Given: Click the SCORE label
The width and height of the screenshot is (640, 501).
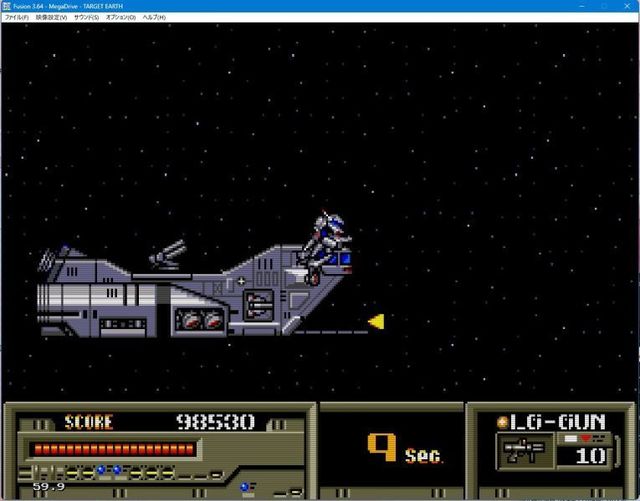Looking at the screenshot, I should 89,422.
